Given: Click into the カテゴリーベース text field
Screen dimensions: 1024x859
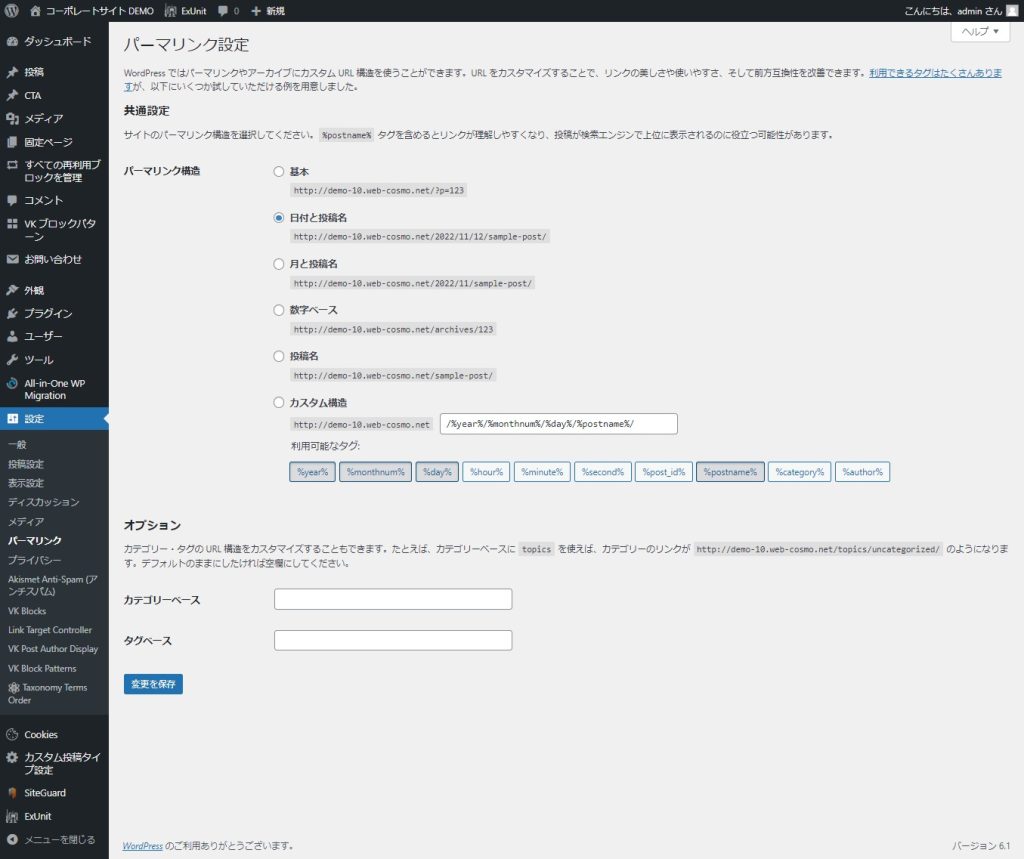Looking at the screenshot, I should (x=393, y=599).
